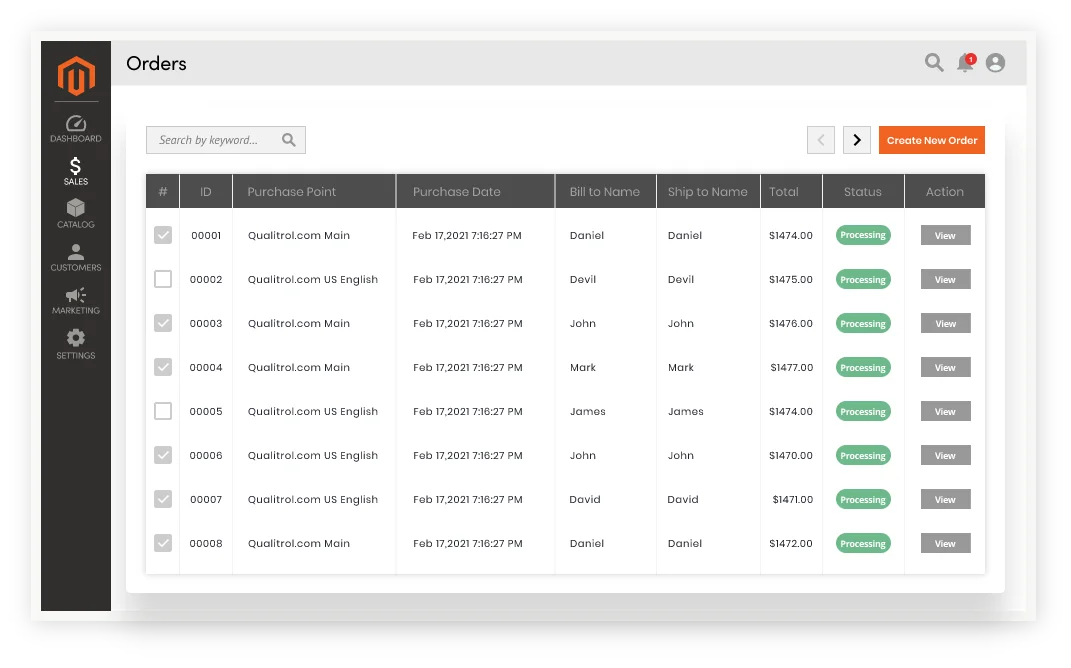1071x668 pixels.
Task: Click Qualitrol.com Main for order 00008
Action: 298,544
